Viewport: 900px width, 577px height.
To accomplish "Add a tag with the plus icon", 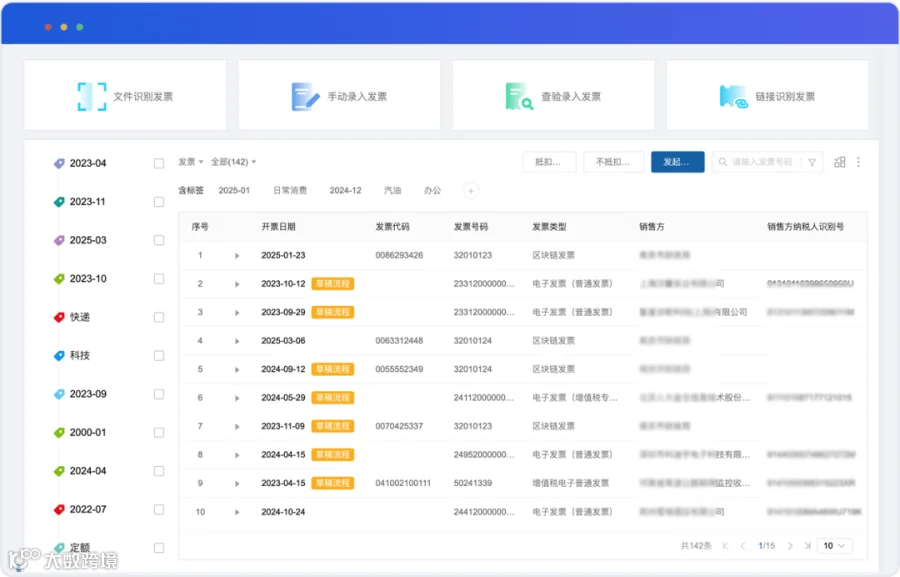I will pyautogui.click(x=471, y=191).
